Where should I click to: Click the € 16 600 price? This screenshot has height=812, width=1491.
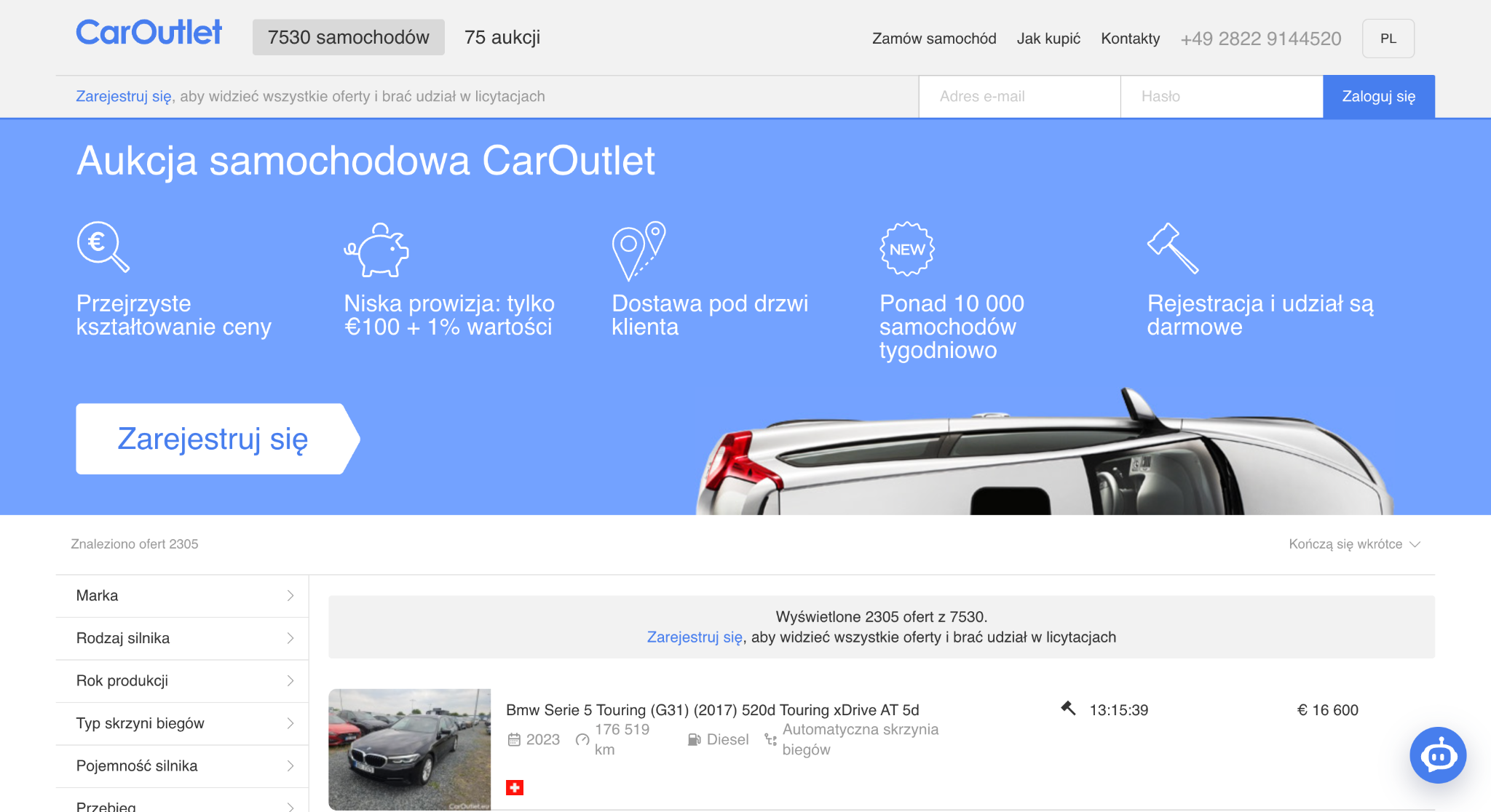[x=1328, y=710]
